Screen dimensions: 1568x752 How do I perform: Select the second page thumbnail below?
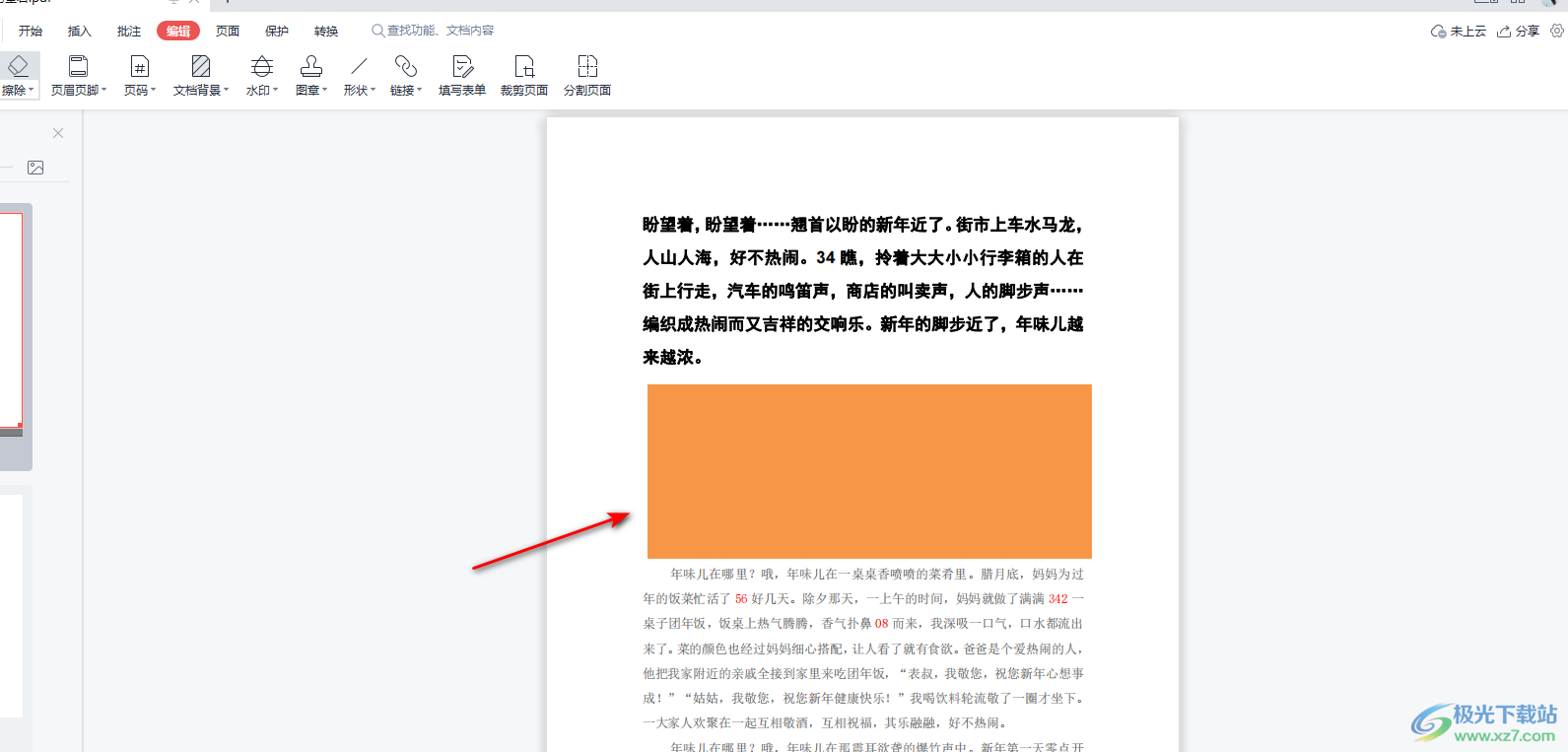point(11,606)
